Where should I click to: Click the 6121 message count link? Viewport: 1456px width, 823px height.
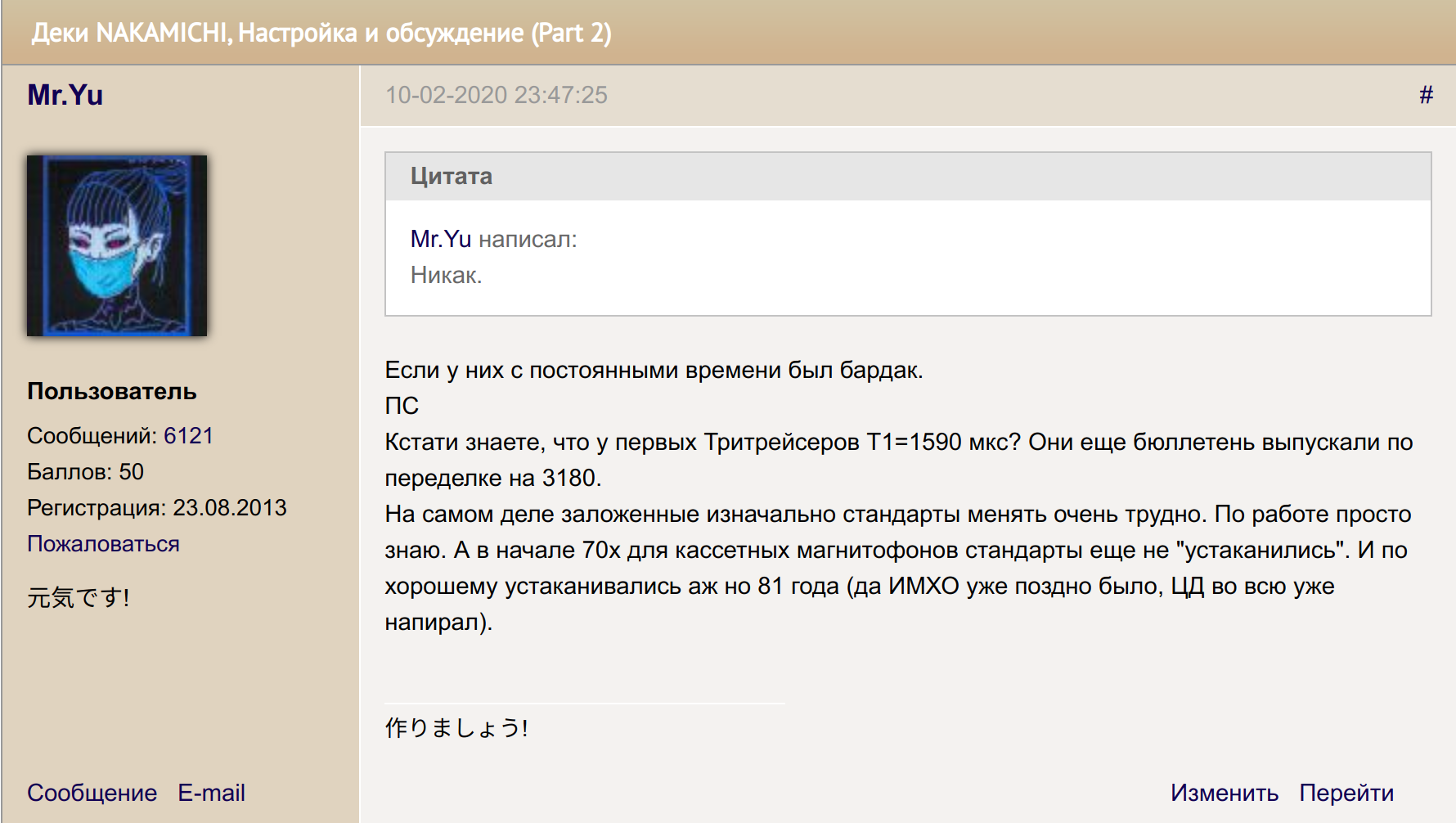[x=188, y=436]
